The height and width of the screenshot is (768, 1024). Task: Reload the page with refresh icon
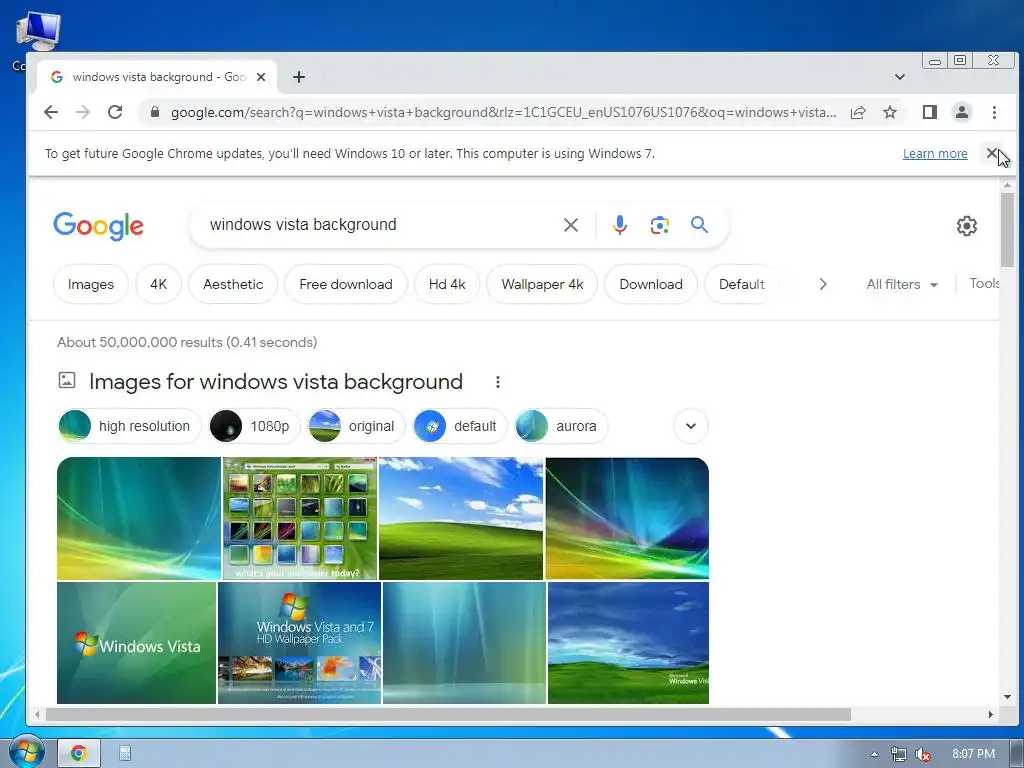(x=115, y=112)
